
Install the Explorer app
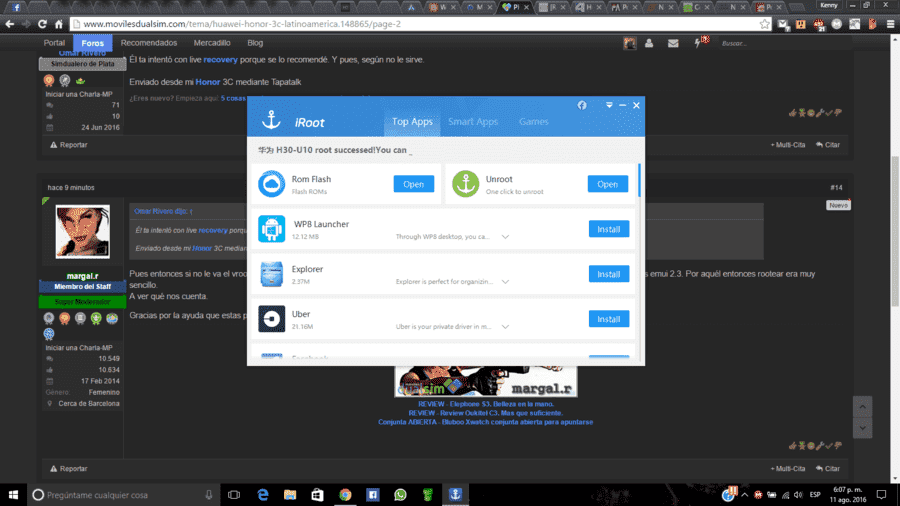608,274
